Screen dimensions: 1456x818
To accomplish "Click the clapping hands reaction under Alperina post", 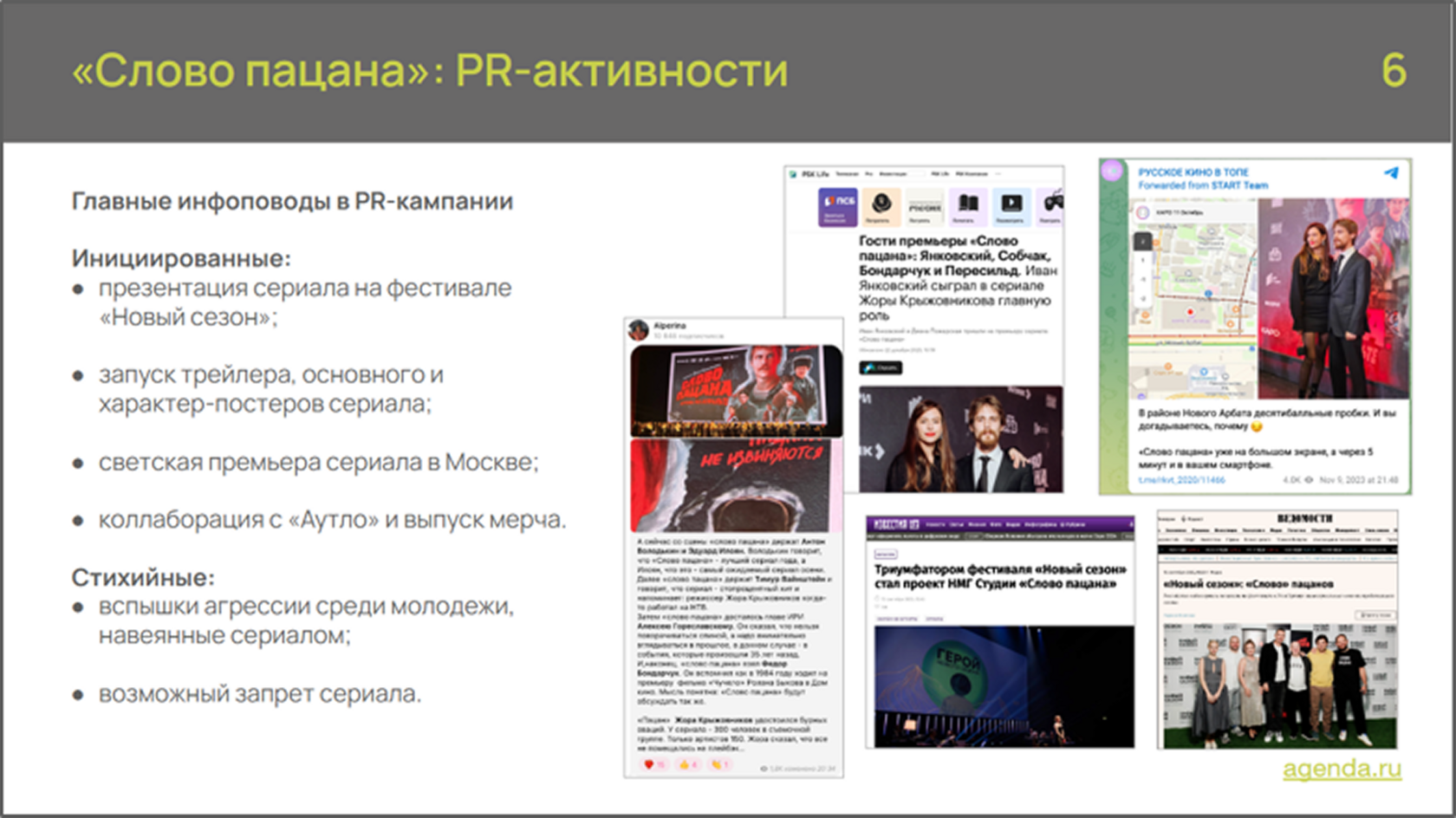I will pyautogui.click(x=720, y=765).
